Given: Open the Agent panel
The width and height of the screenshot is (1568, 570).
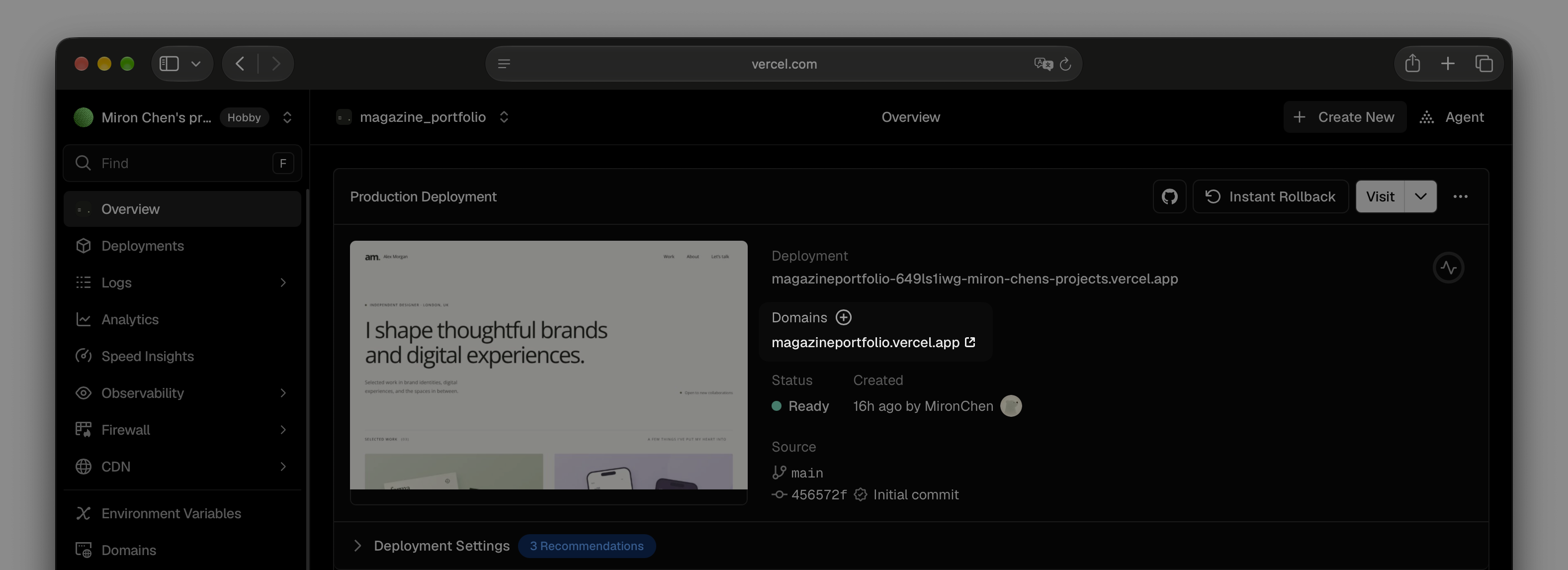Looking at the screenshot, I should click(1452, 117).
